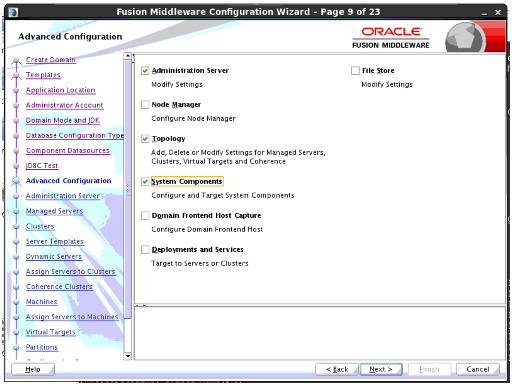512x384 pixels.
Task: Click Modify Settings under File Store
Action: 387,85
